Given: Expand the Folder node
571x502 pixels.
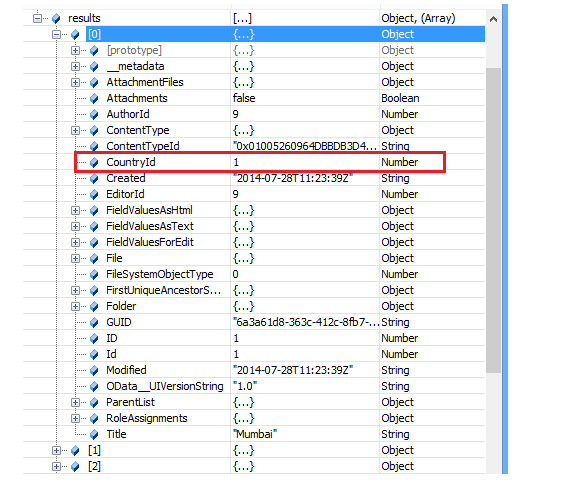Looking at the screenshot, I should pyautogui.click(x=75, y=307).
